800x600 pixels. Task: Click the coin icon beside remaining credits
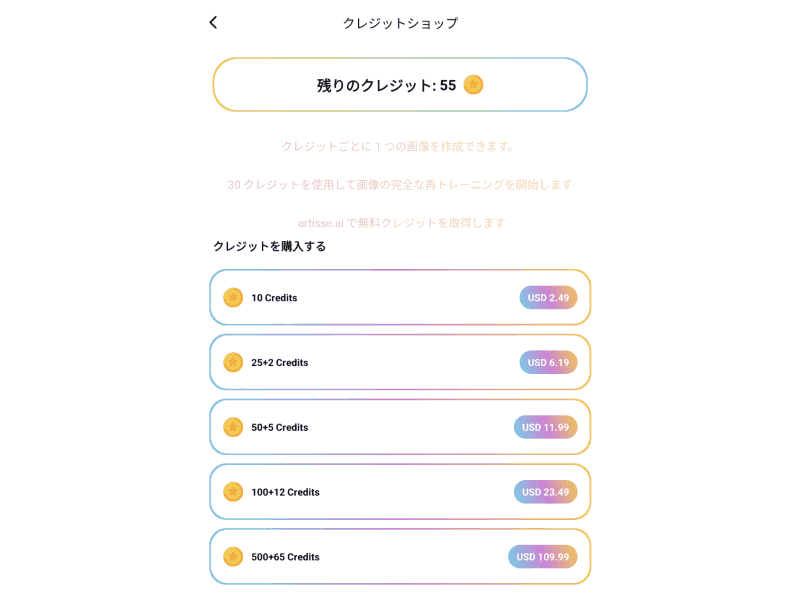pos(472,85)
